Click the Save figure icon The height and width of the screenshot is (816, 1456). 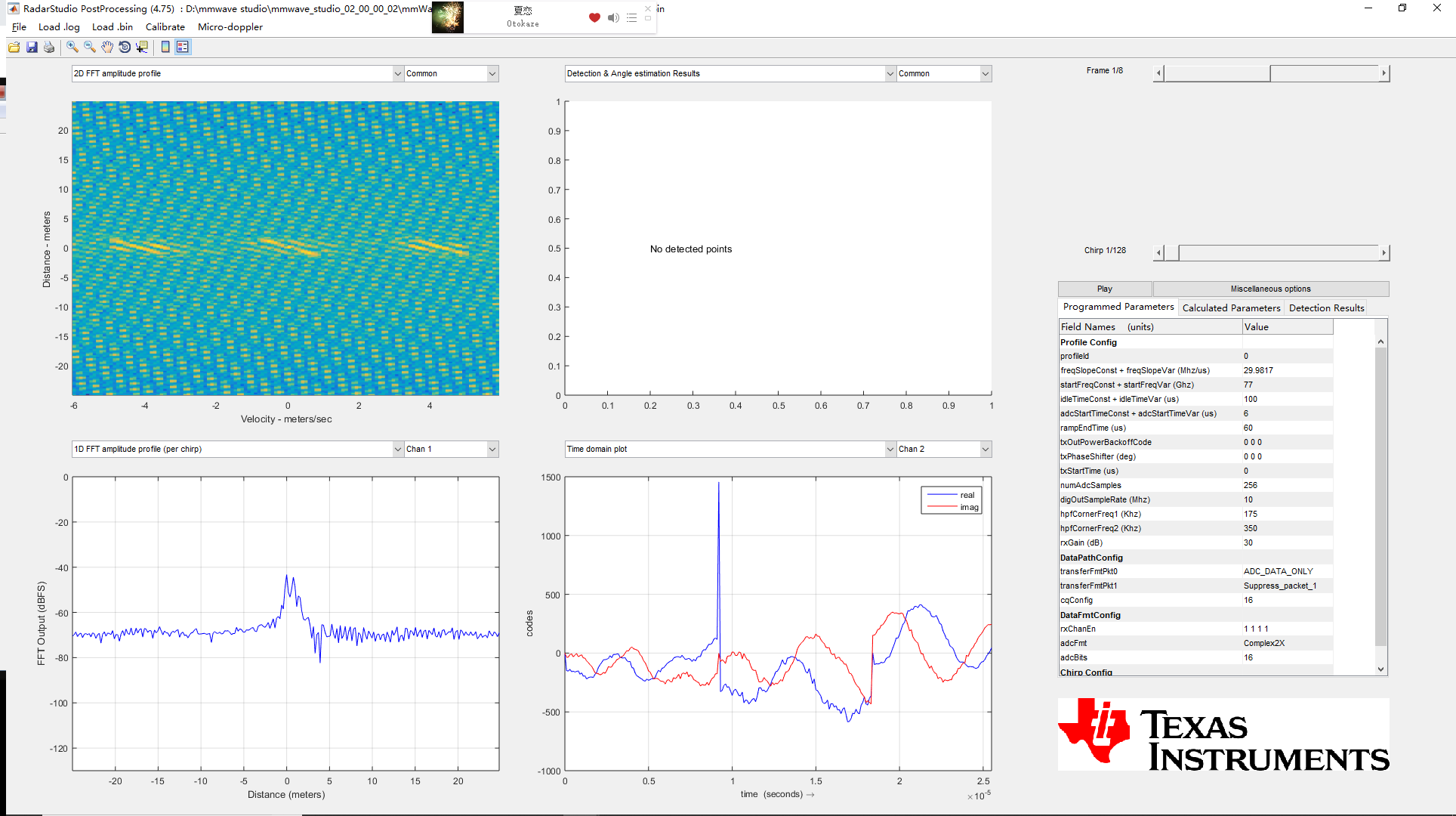click(32, 47)
